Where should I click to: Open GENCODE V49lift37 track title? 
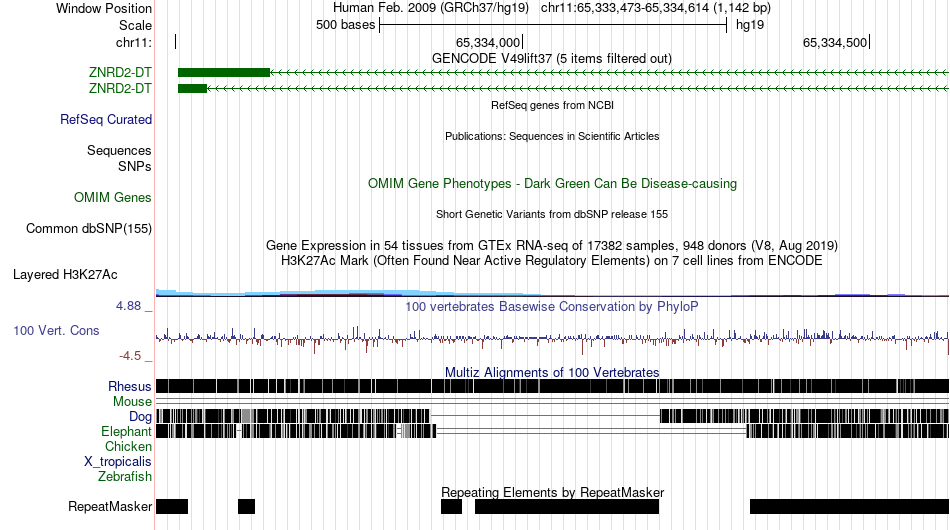pos(551,59)
